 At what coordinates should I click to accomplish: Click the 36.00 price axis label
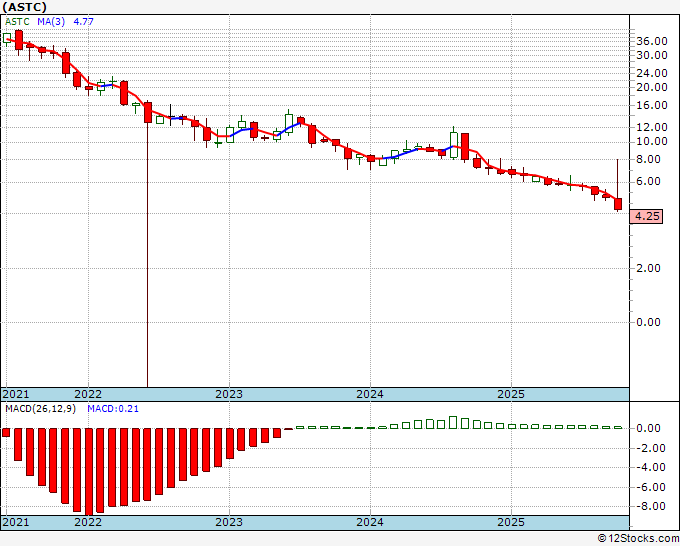pyautogui.click(x=652, y=41)
